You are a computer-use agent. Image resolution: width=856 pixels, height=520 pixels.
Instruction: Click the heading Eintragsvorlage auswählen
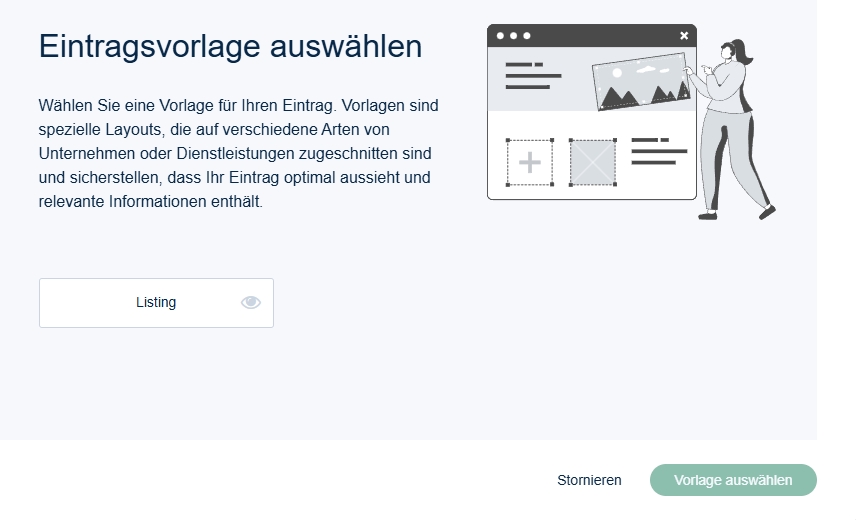pos(230,47)
